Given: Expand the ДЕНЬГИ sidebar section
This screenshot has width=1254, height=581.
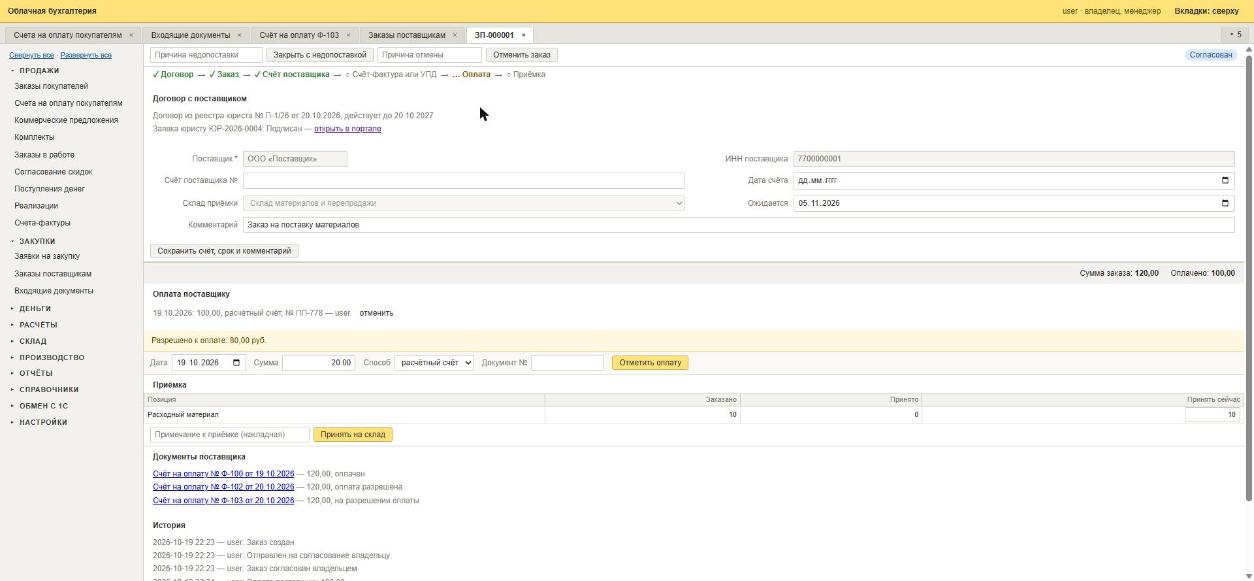Looking at the screenshot, I should pos(35,308).
